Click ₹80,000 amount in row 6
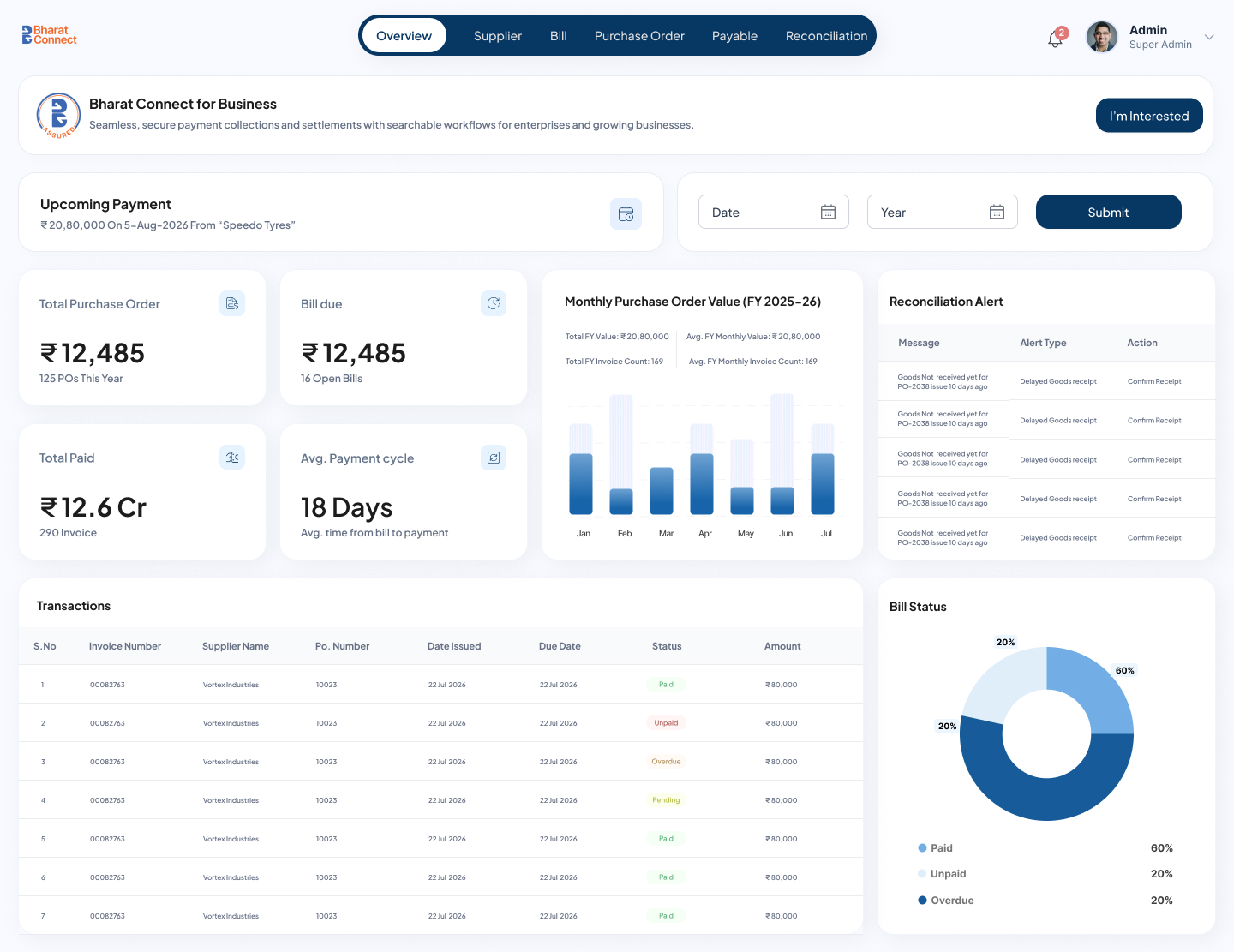Screen dimensions: 1234x952 pyautogui.click(x=782, y=877)
